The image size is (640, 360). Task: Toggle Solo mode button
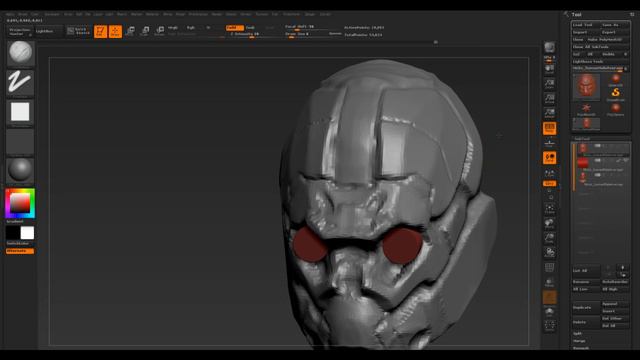549,312
